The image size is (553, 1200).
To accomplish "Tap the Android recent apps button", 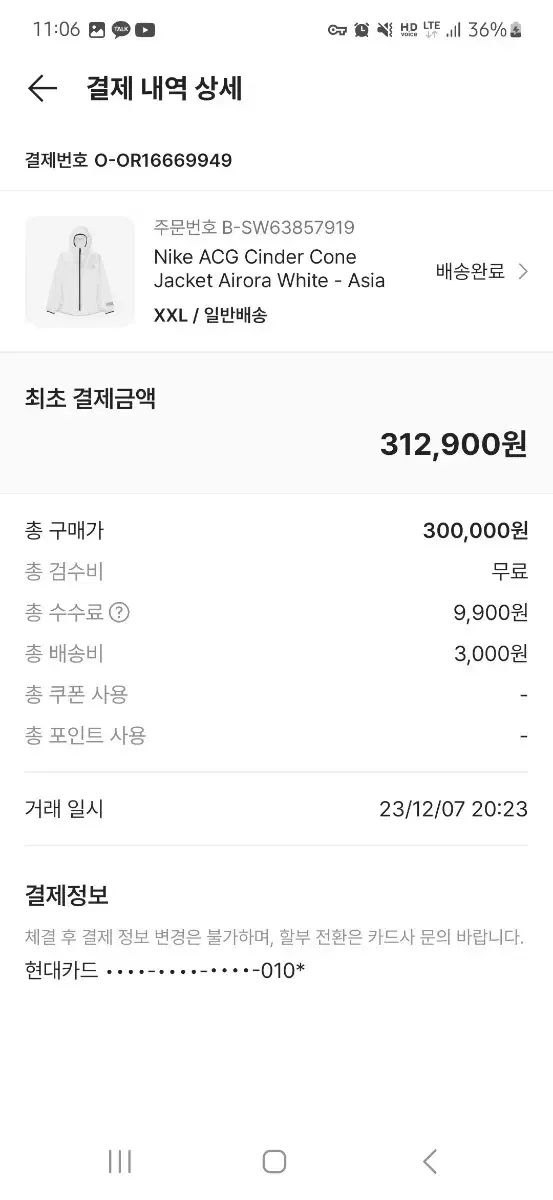I will [120, 1161].
